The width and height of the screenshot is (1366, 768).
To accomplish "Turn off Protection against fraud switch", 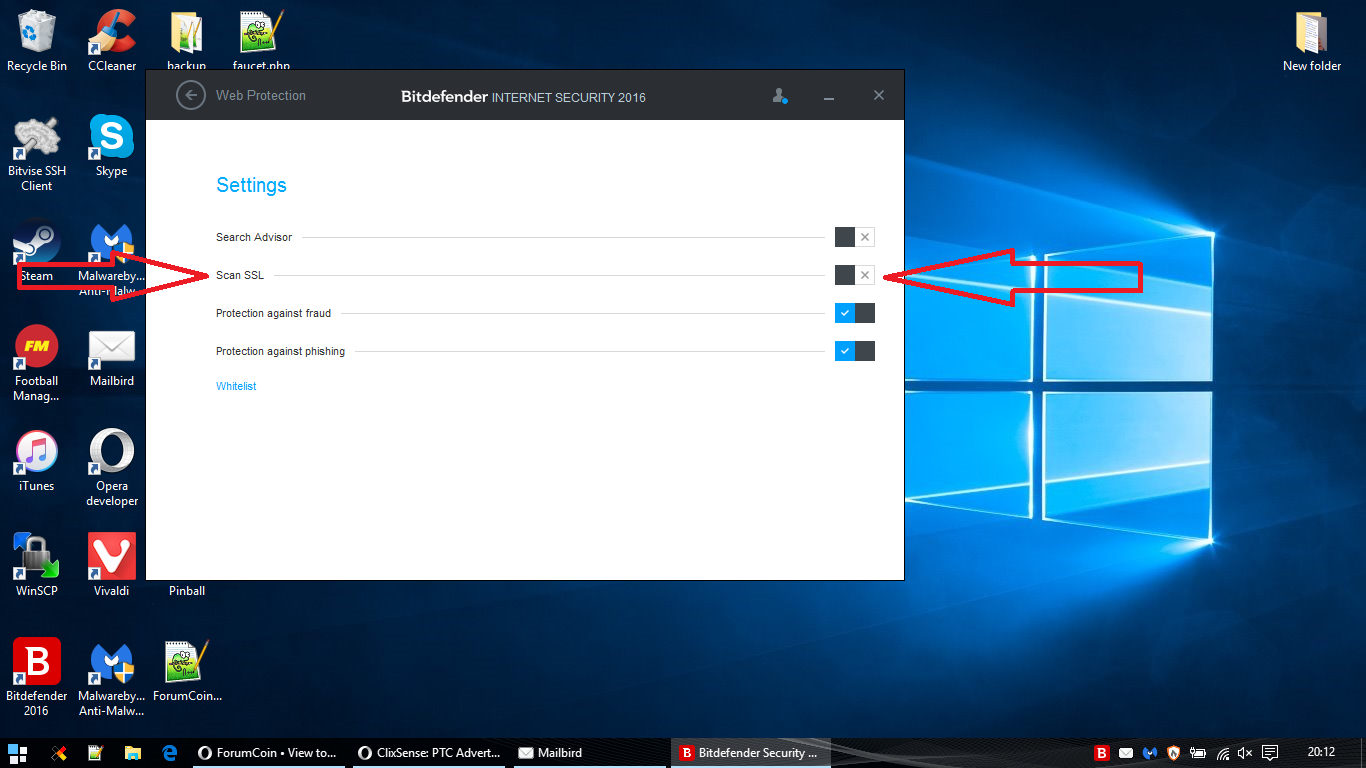I will point(855,313).
